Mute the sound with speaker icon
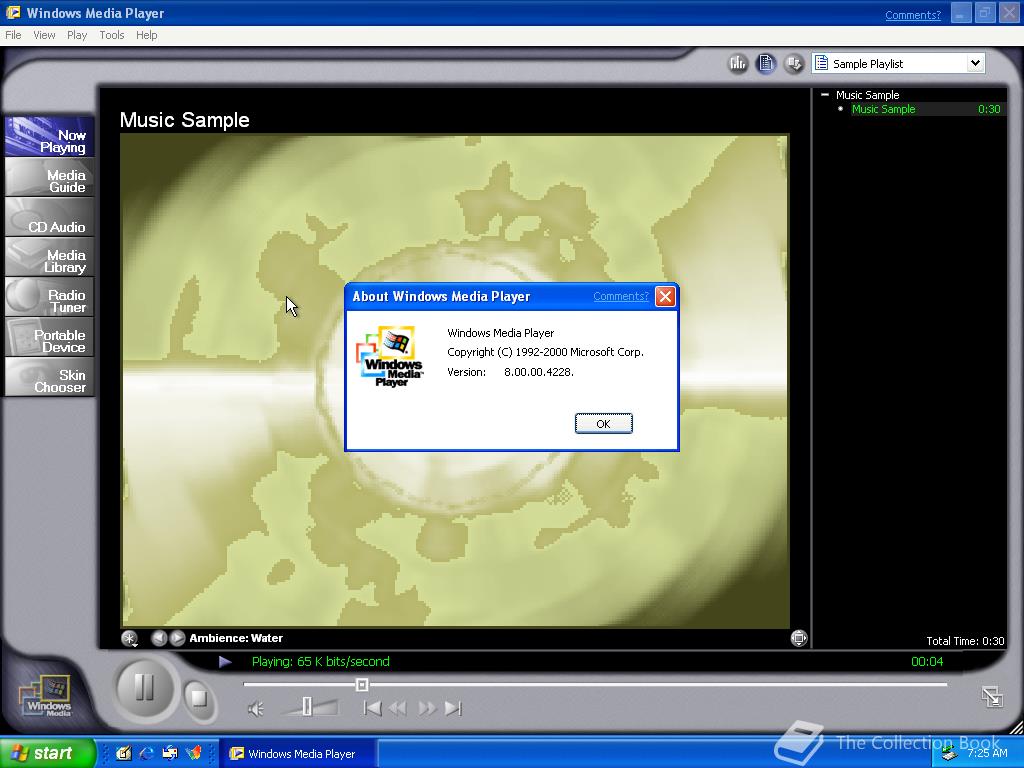 coord(256,709)
